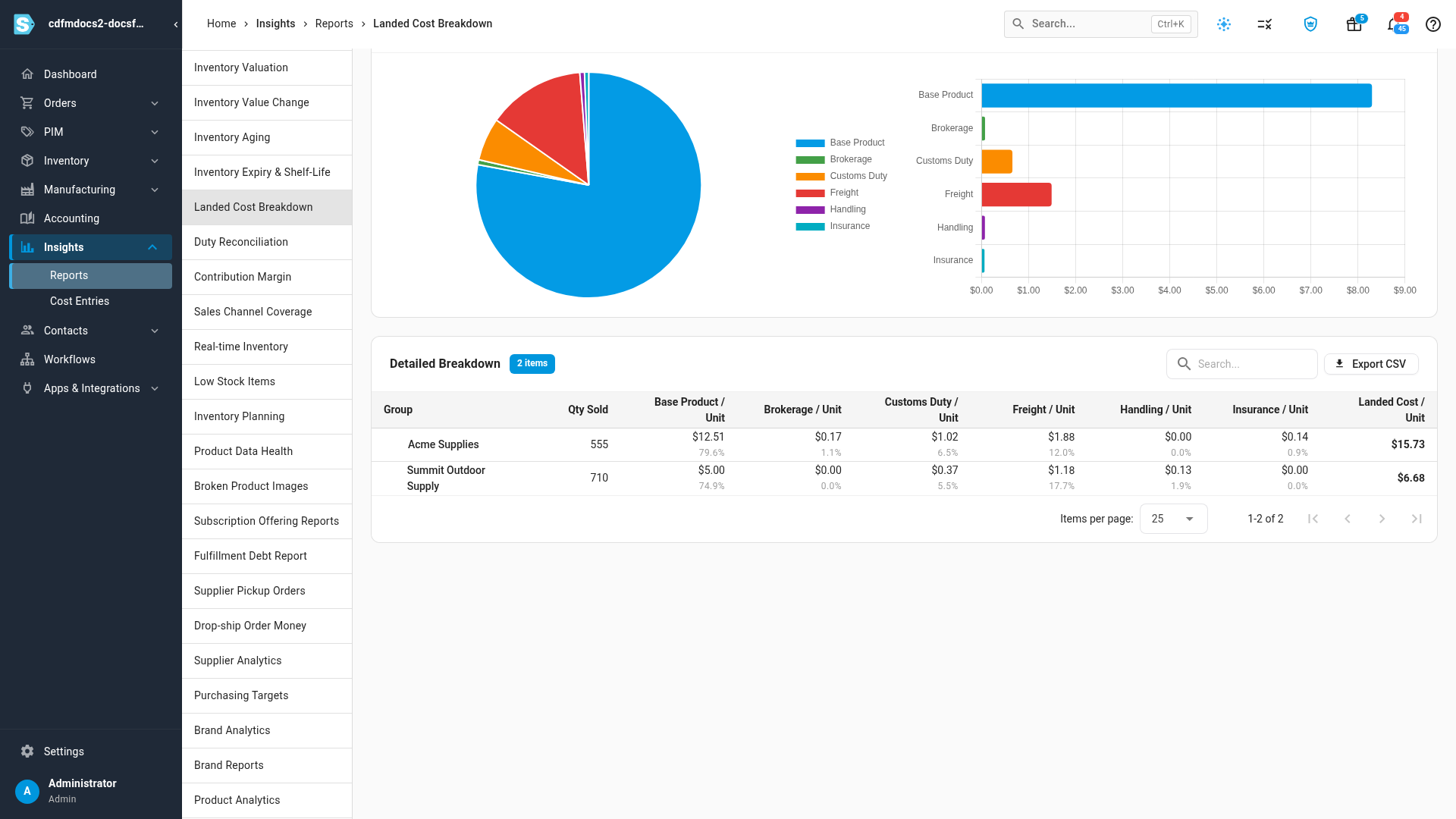Click the shield security icon
This screenshot has height=819, width=1456.
tap(1310, 24)
